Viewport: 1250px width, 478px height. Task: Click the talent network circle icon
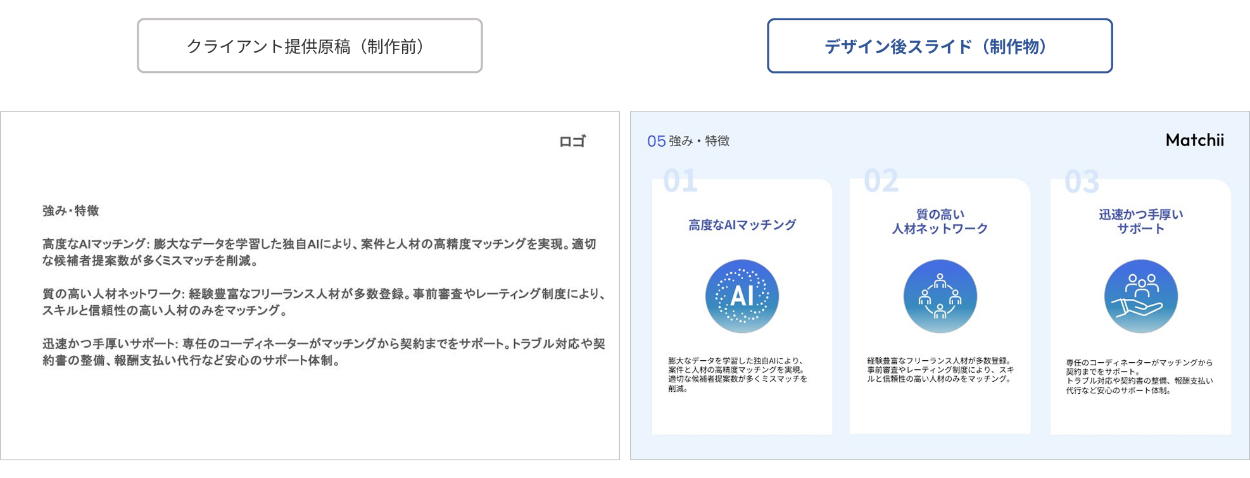940,296
